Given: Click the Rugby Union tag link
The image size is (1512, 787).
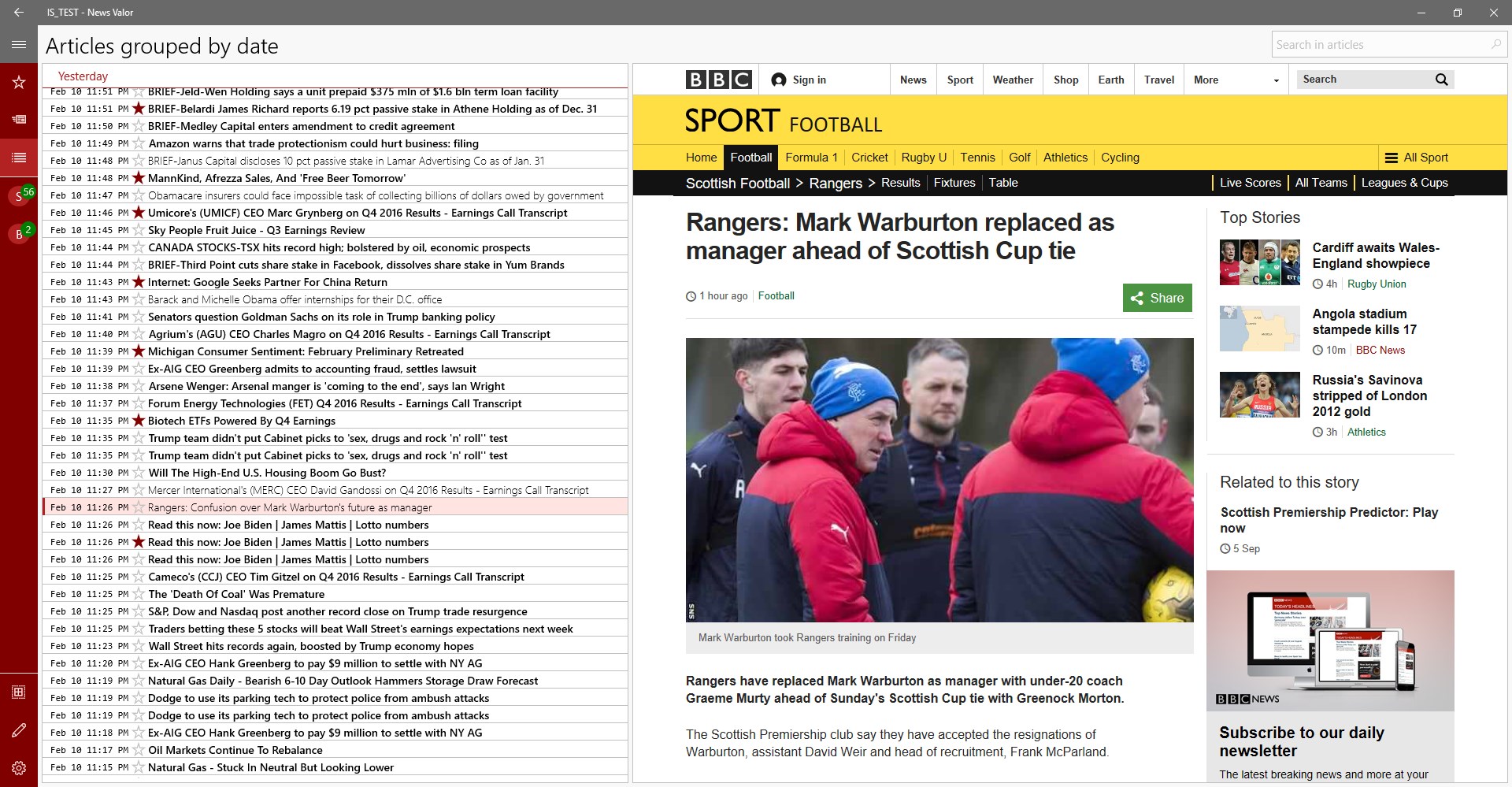Looking at the screenshot, I should [1377, 284].
